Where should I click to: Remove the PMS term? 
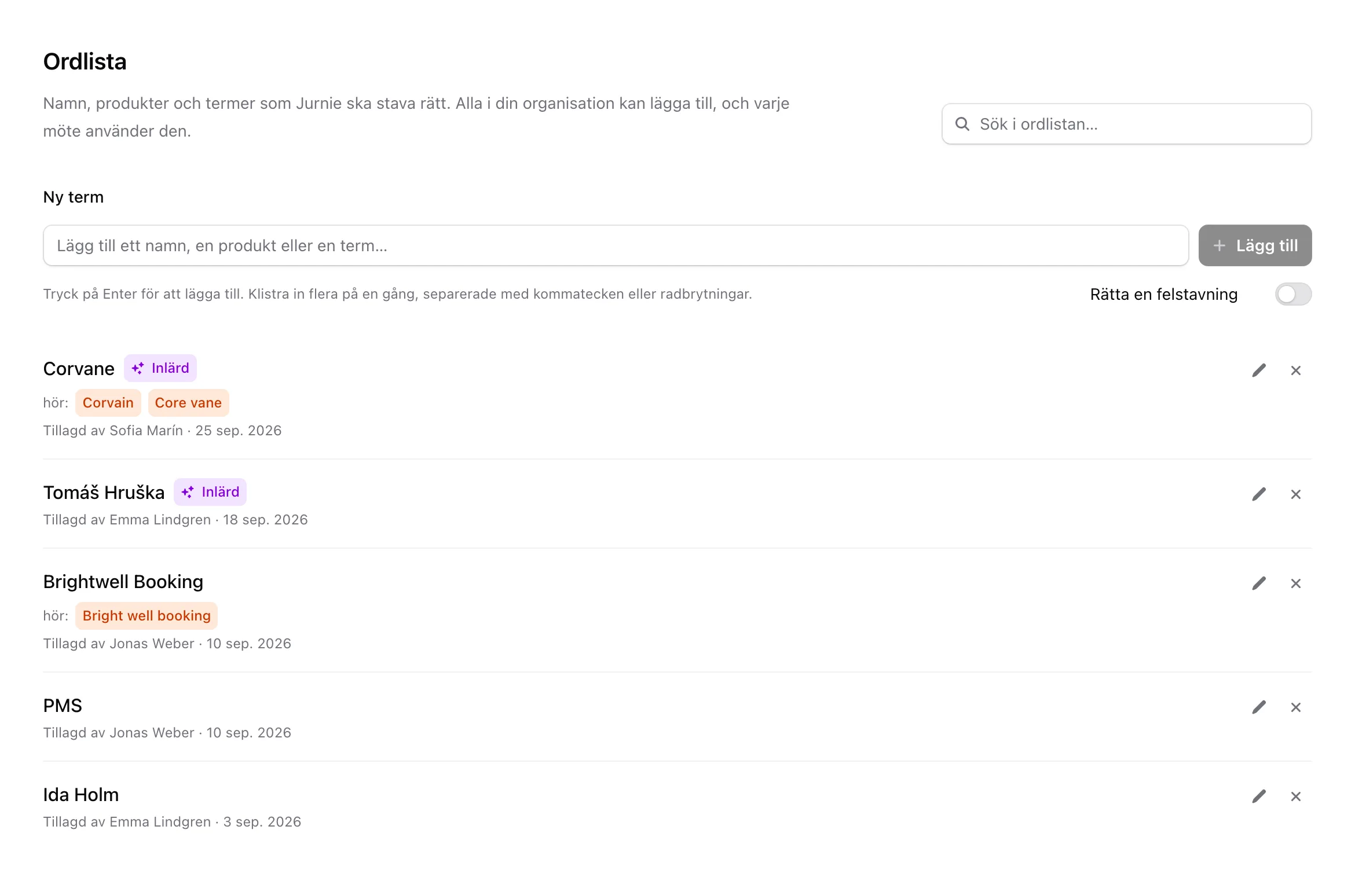pos(1296,707)
